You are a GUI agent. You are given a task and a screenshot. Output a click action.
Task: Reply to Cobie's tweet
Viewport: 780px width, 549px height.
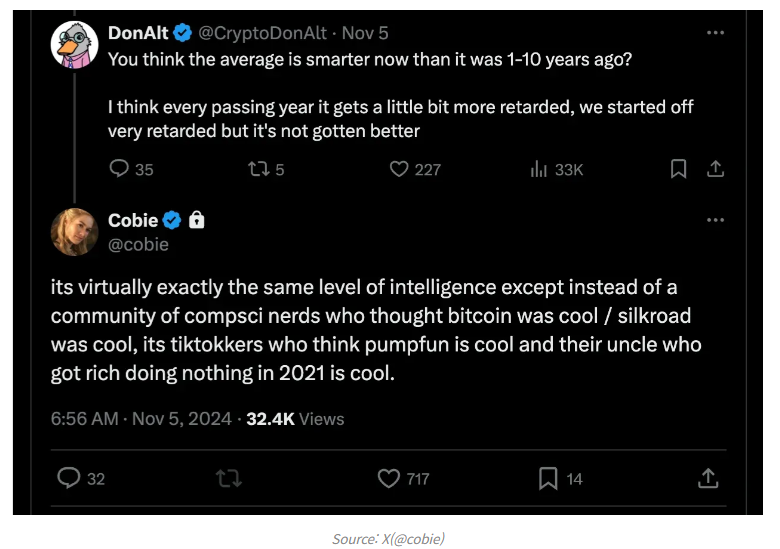[x=69, y=479]
